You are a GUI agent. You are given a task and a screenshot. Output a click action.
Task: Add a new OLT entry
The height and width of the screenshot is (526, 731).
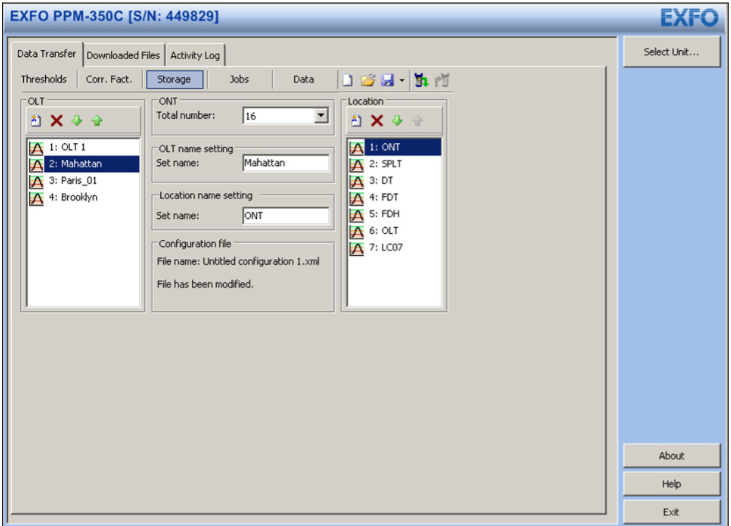click(36, 121)
